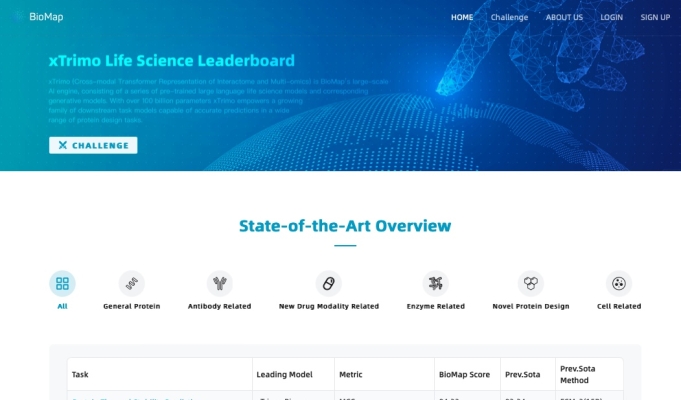Select the Enzyme Related icon

click(436, 284)
